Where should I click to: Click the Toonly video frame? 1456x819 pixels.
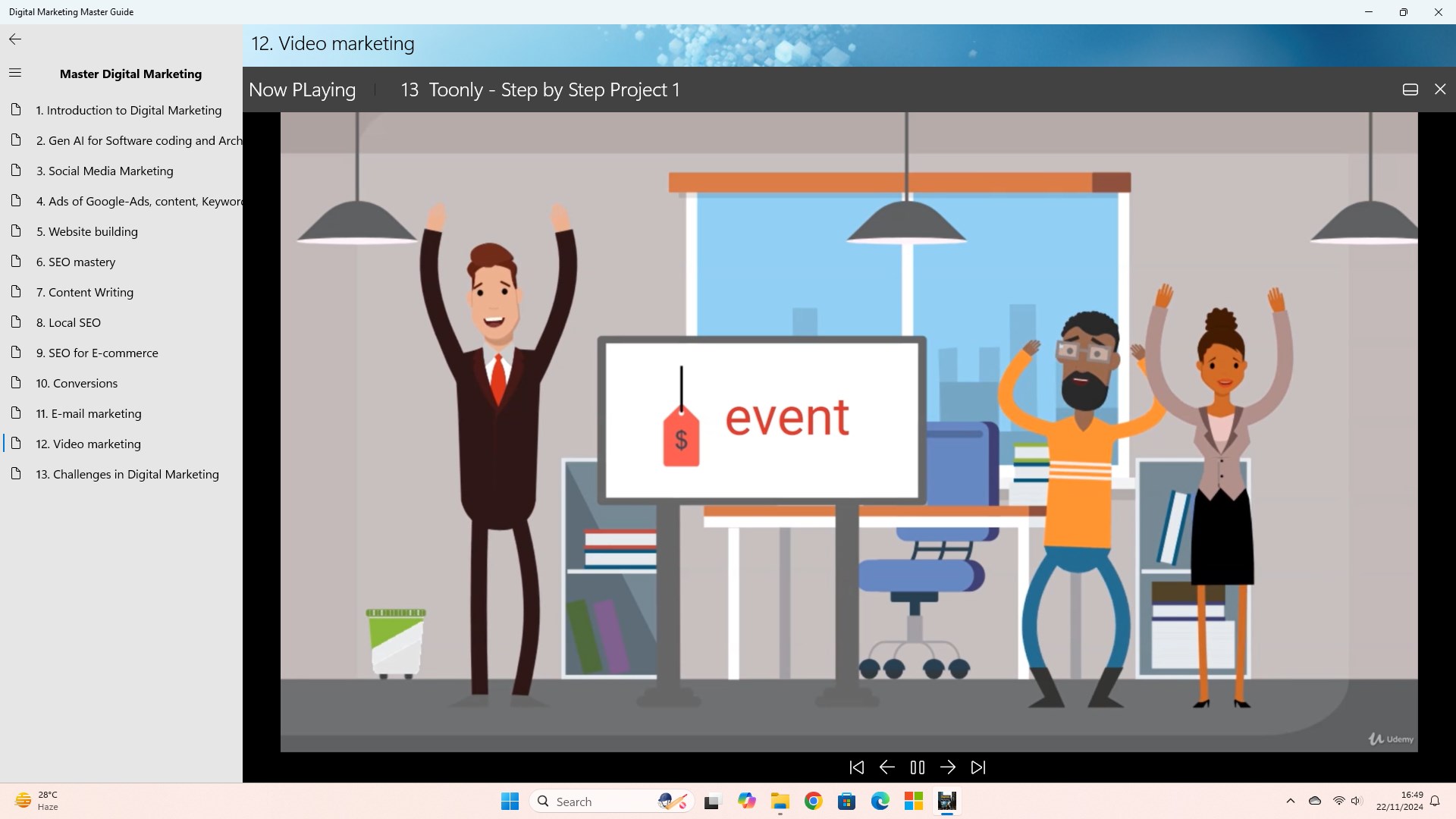pyautogui.click(x=849, y=432)
